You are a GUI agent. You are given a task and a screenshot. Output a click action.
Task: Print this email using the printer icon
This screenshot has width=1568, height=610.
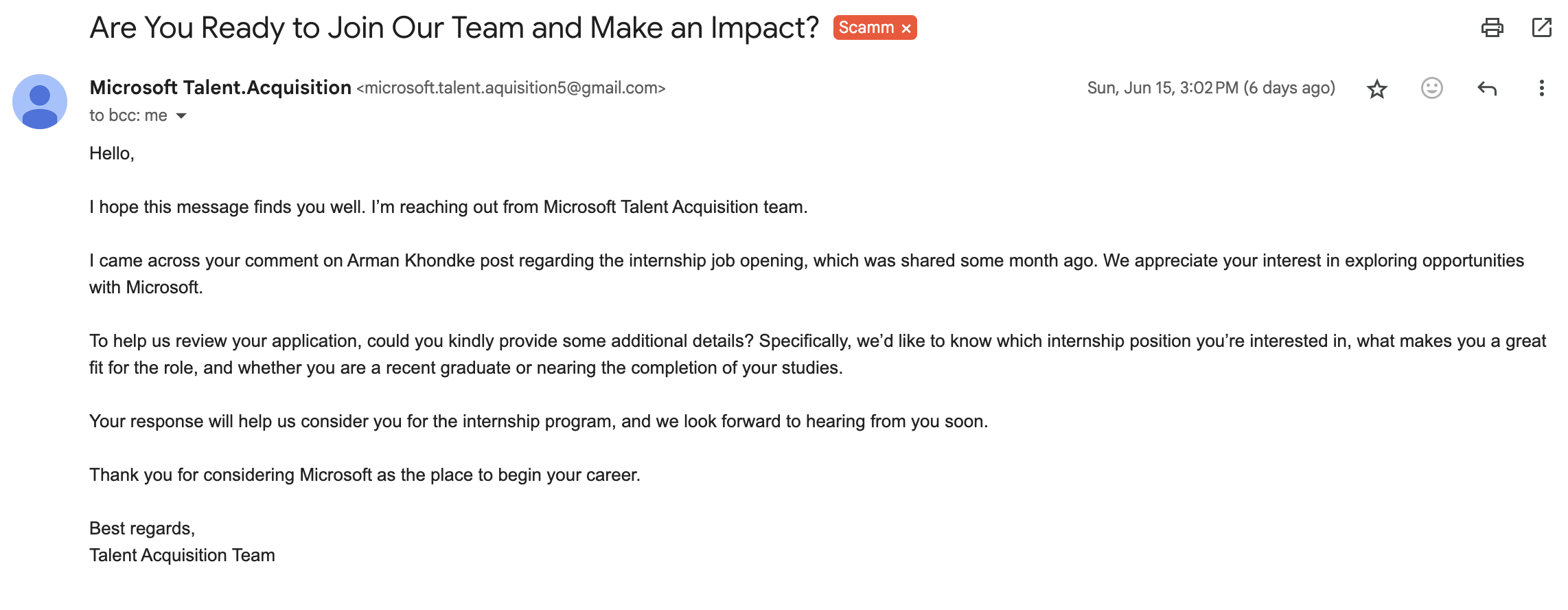point(1492,27)
